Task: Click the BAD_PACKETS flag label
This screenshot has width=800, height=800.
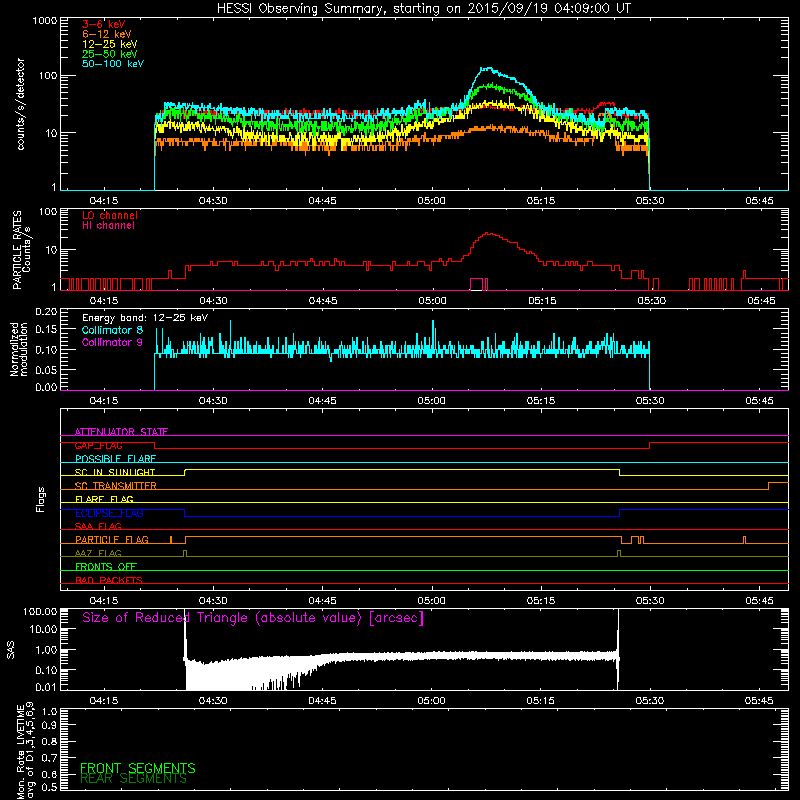Action: pos(109,580)
